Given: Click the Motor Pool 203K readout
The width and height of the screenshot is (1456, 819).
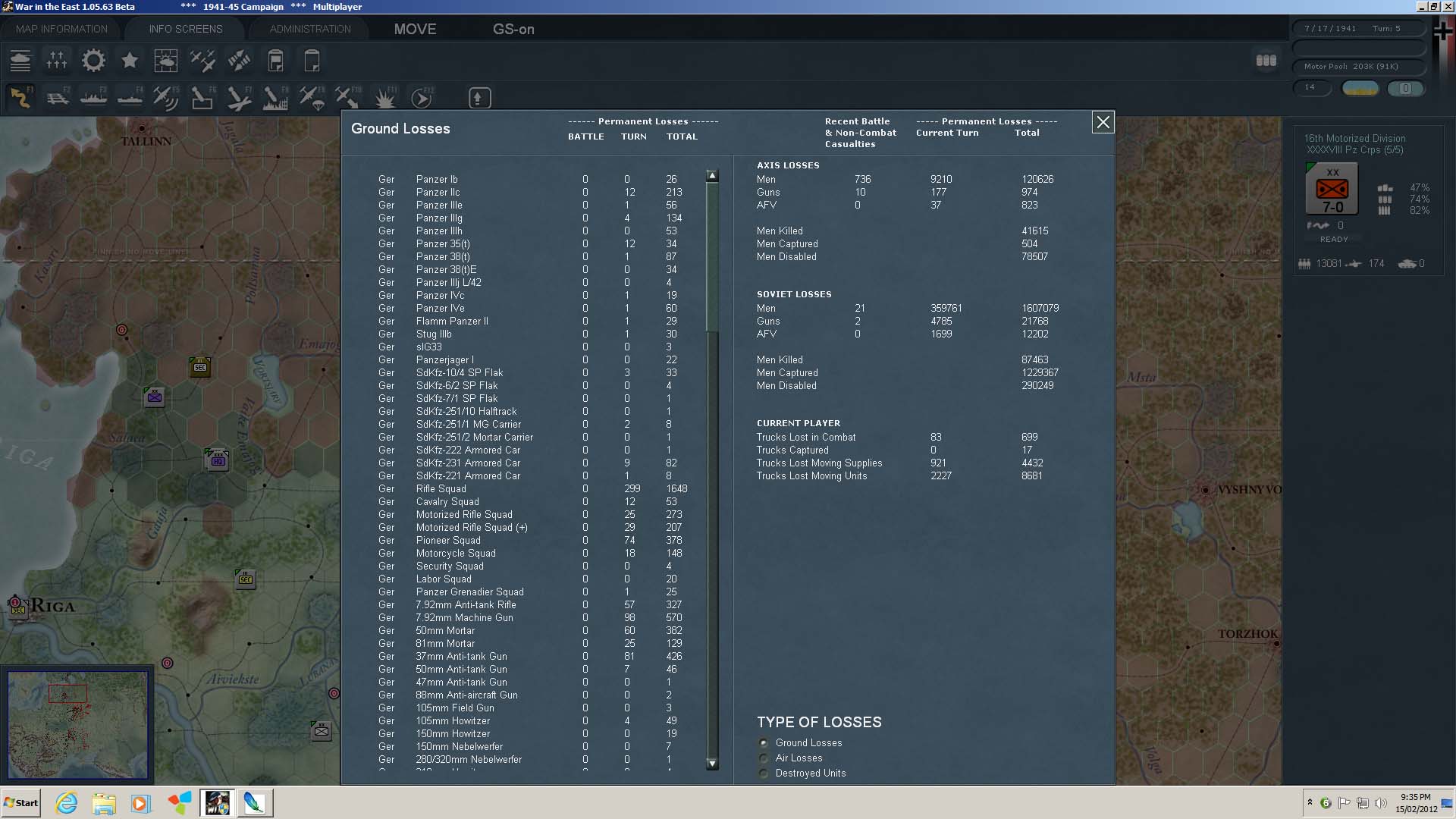Looking at the screenshot, I should click(x=1358, y=67).
